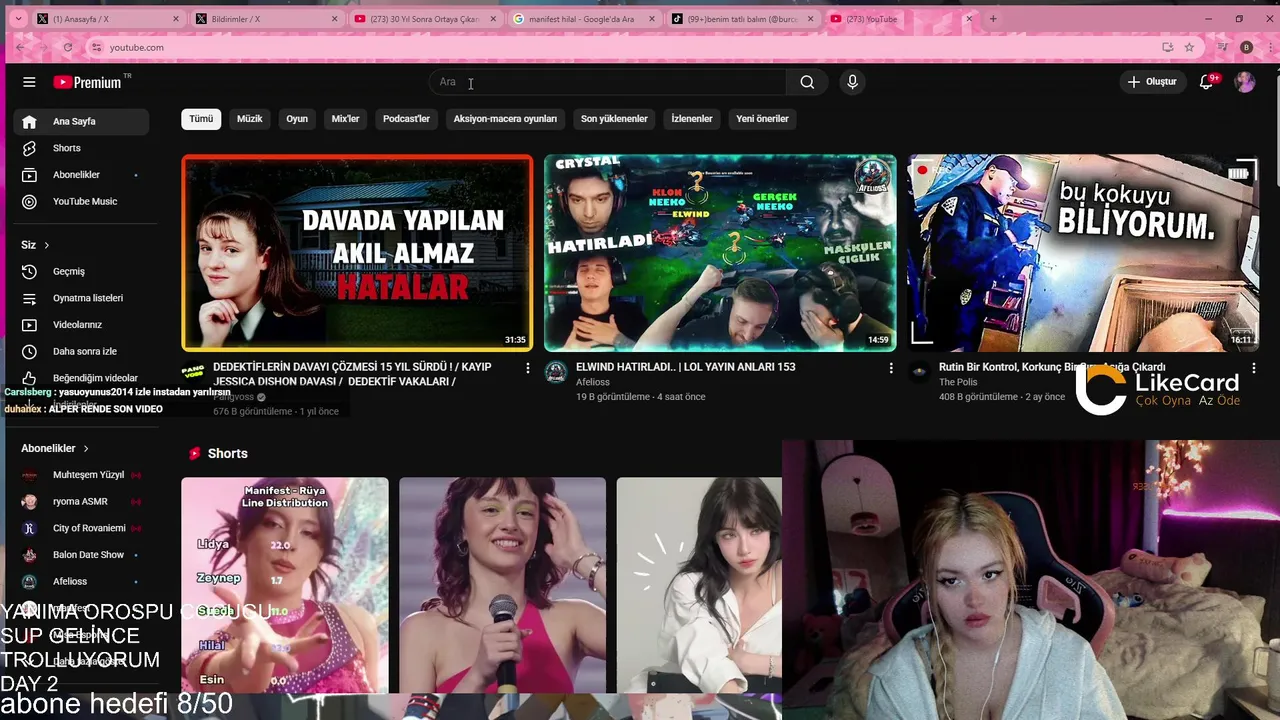The width and height of the screenshot is (1280, 720).
Task: Start voice search with microphone icon
Action: [852, 82]
